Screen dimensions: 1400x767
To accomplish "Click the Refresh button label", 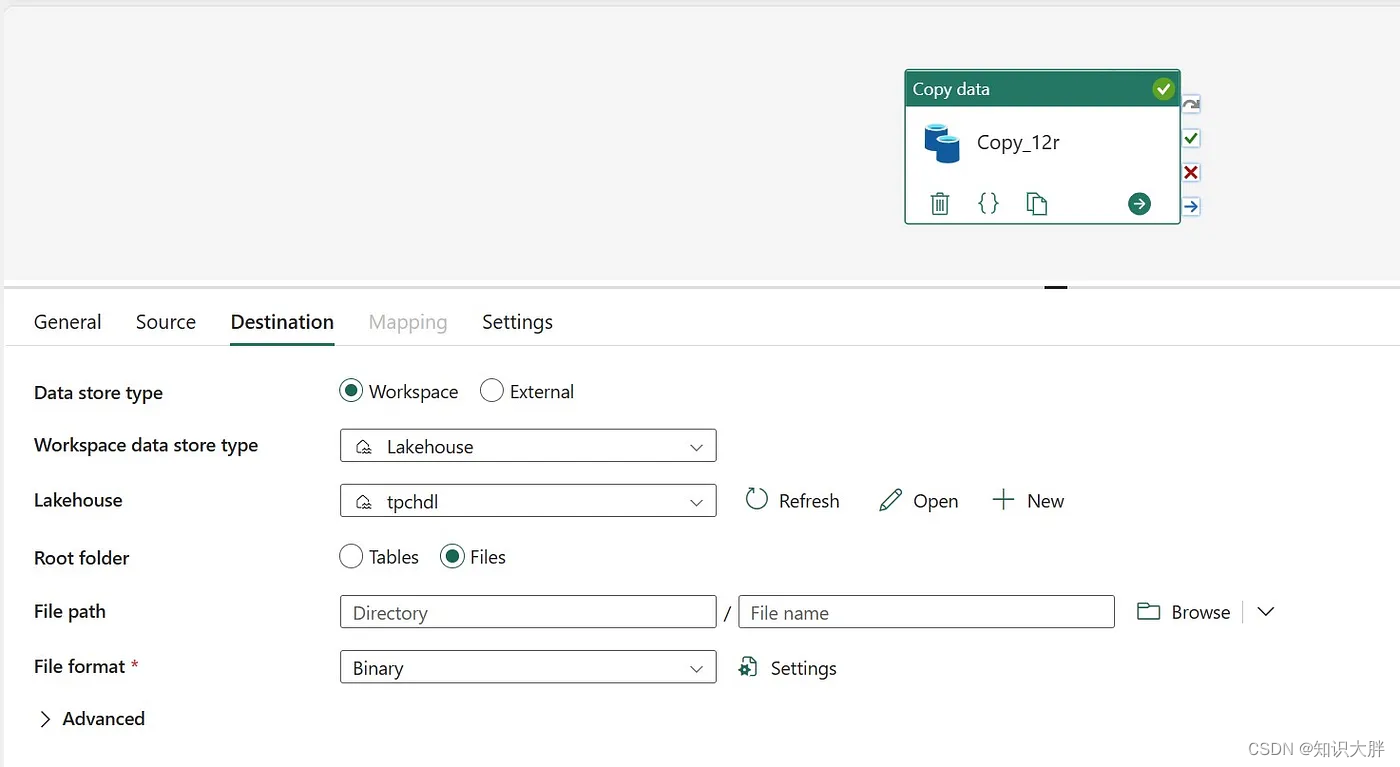I will (x=809, y=501).
